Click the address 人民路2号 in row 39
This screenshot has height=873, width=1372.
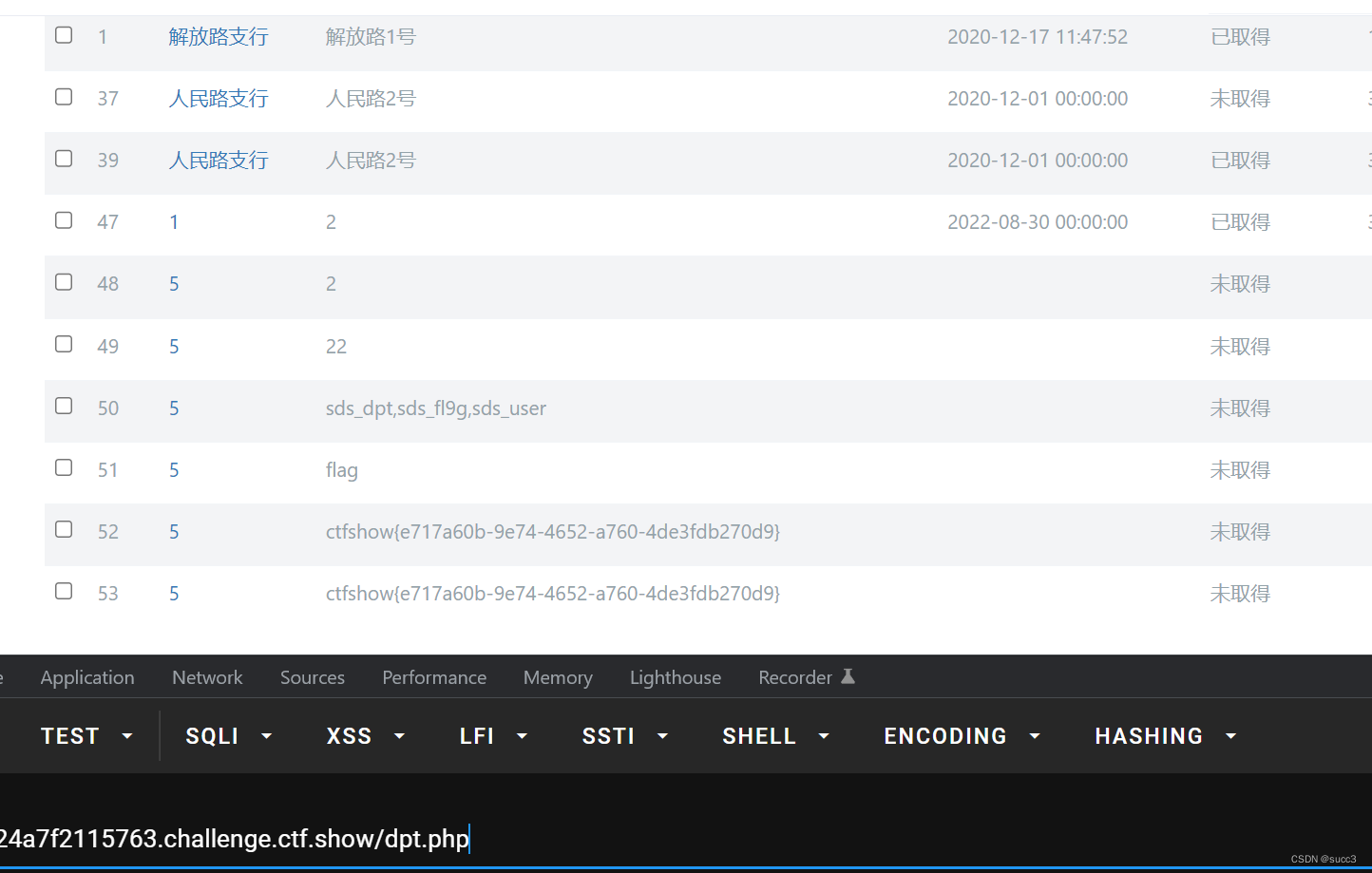[x=371, y=161]
